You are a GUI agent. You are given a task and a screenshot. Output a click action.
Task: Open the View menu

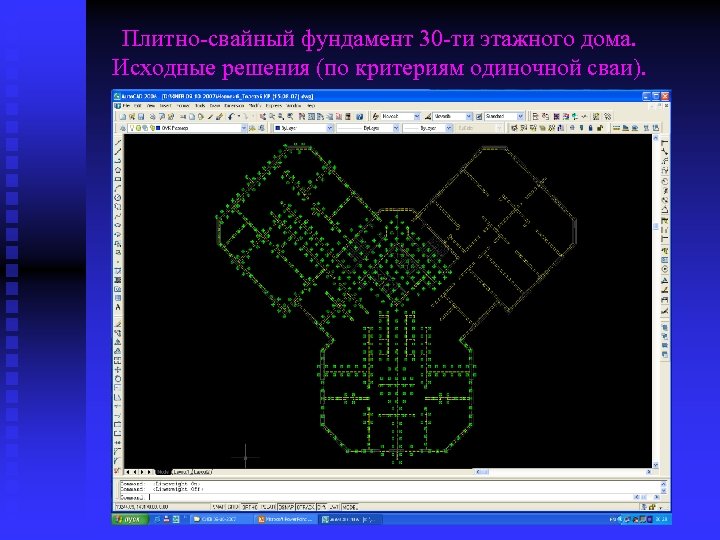tap(151, 106)
